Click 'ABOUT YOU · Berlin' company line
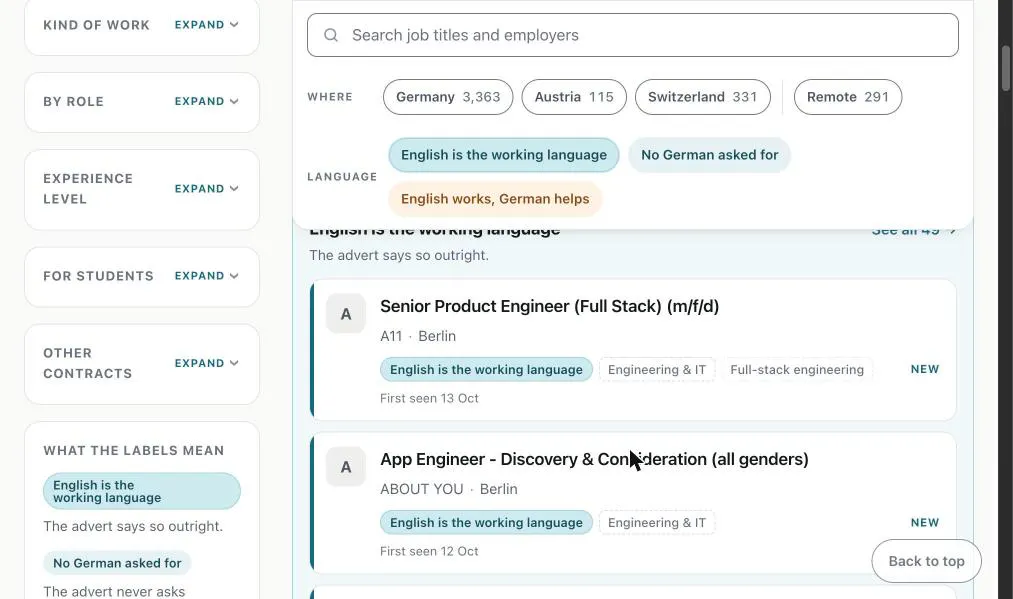Screen dimensions: 1013x599 coord(448,489)
